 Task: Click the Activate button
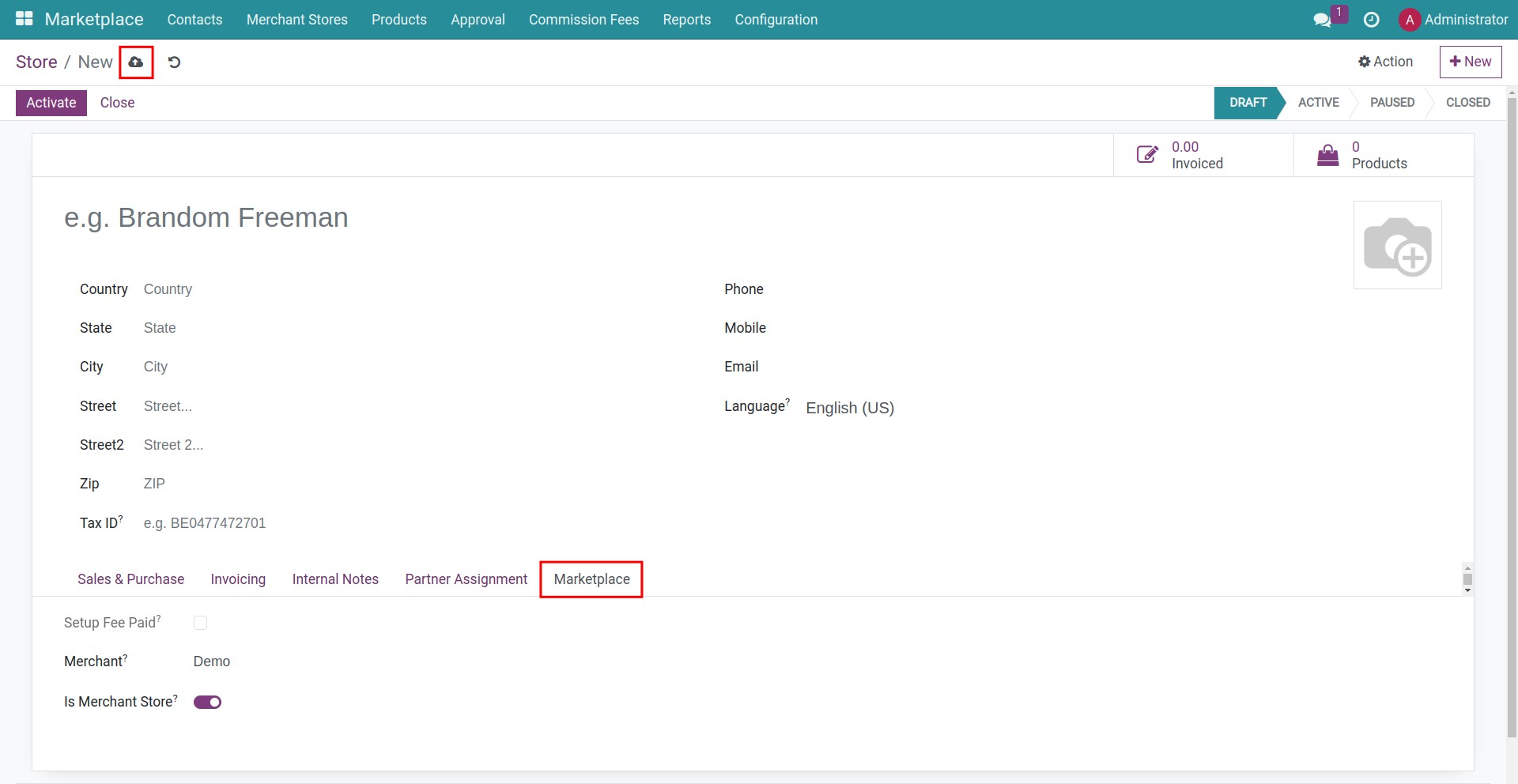pyautogui.click(x=51, y=103)
